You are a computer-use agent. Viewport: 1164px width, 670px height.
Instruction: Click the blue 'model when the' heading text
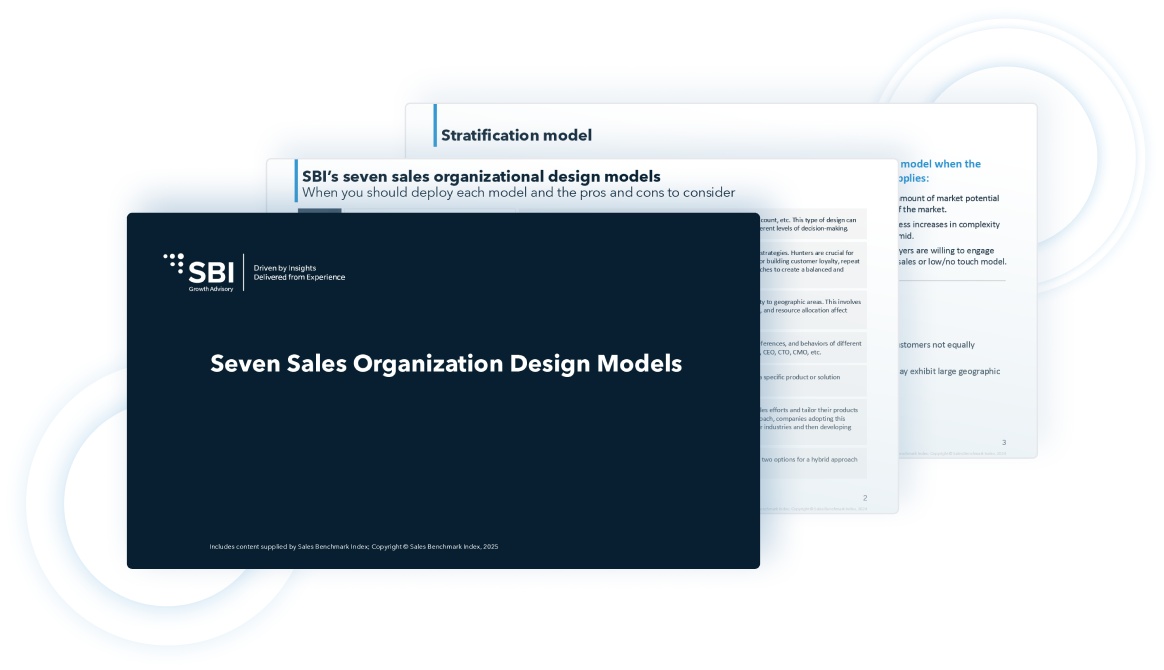[x=940, y=164]
